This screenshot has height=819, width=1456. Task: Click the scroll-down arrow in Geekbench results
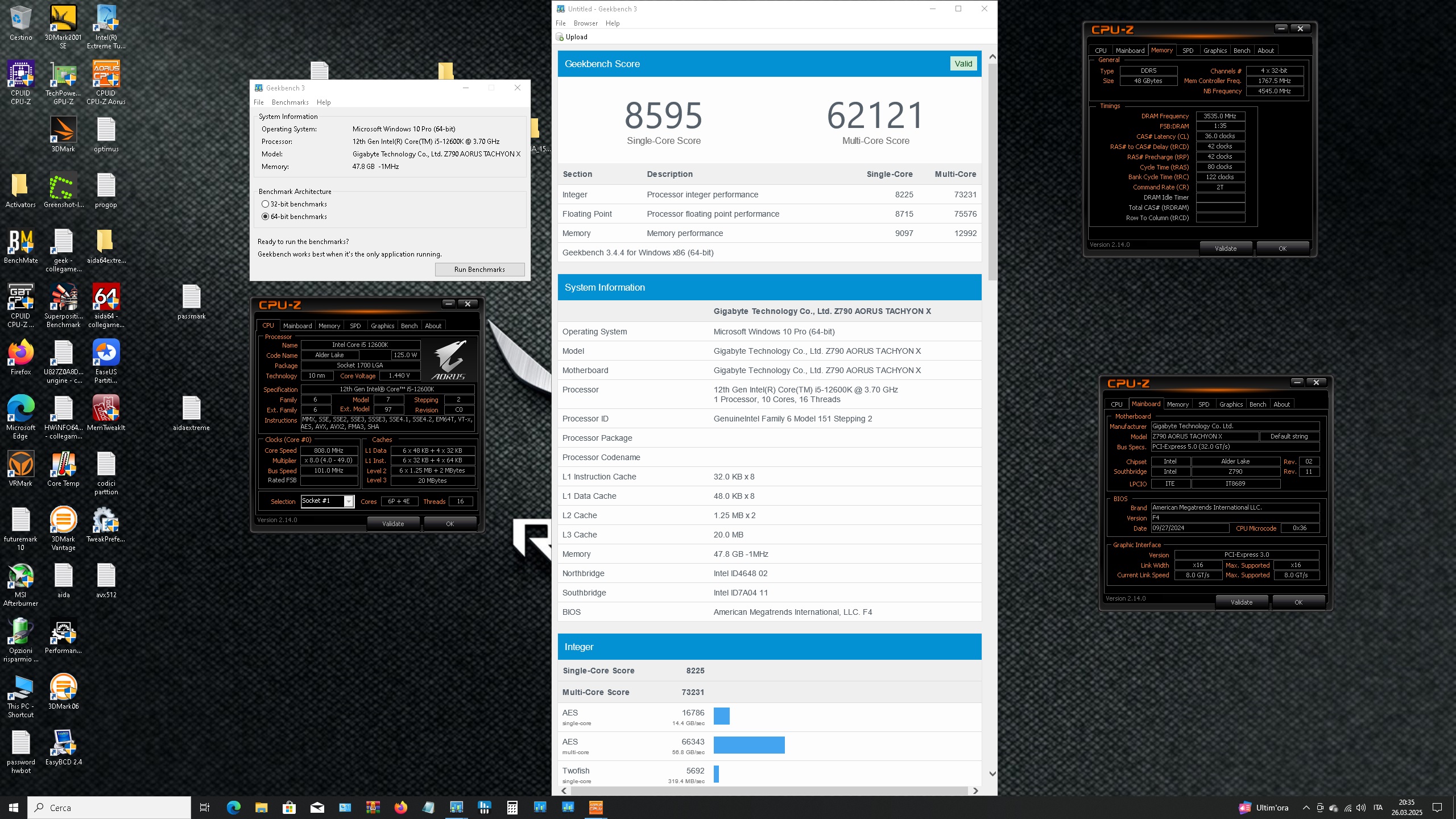[992, 774]
